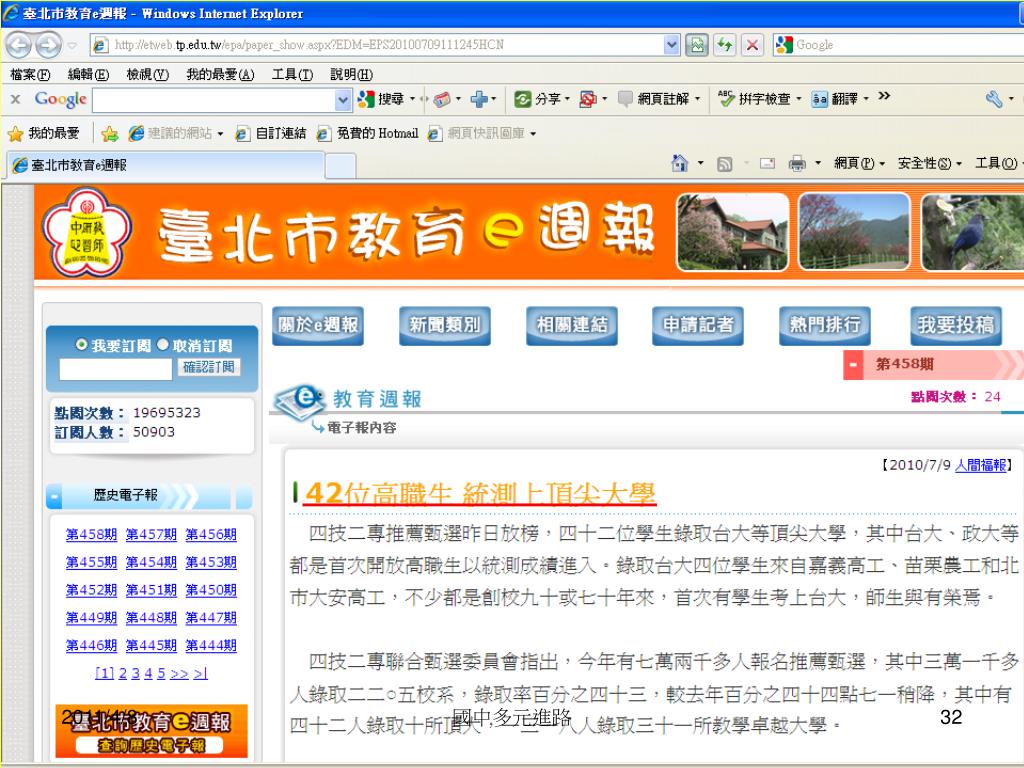
Task: Open the 第450期 history link
Action: coord(211,590)
